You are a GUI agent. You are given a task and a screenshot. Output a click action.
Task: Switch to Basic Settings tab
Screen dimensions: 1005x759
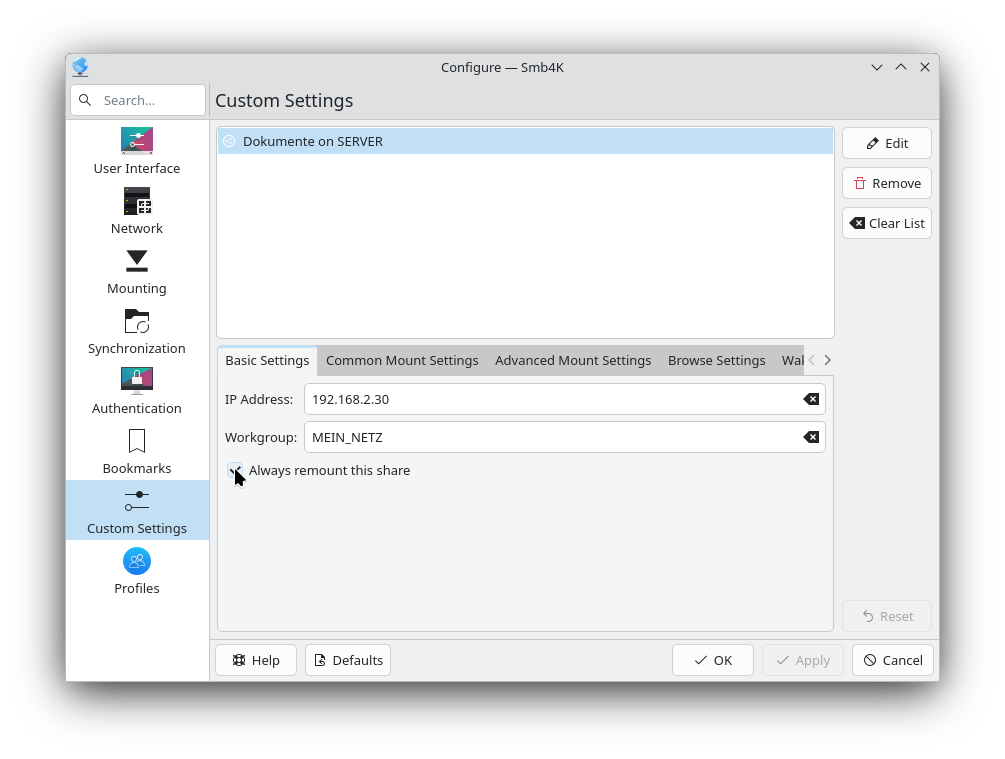267,360
